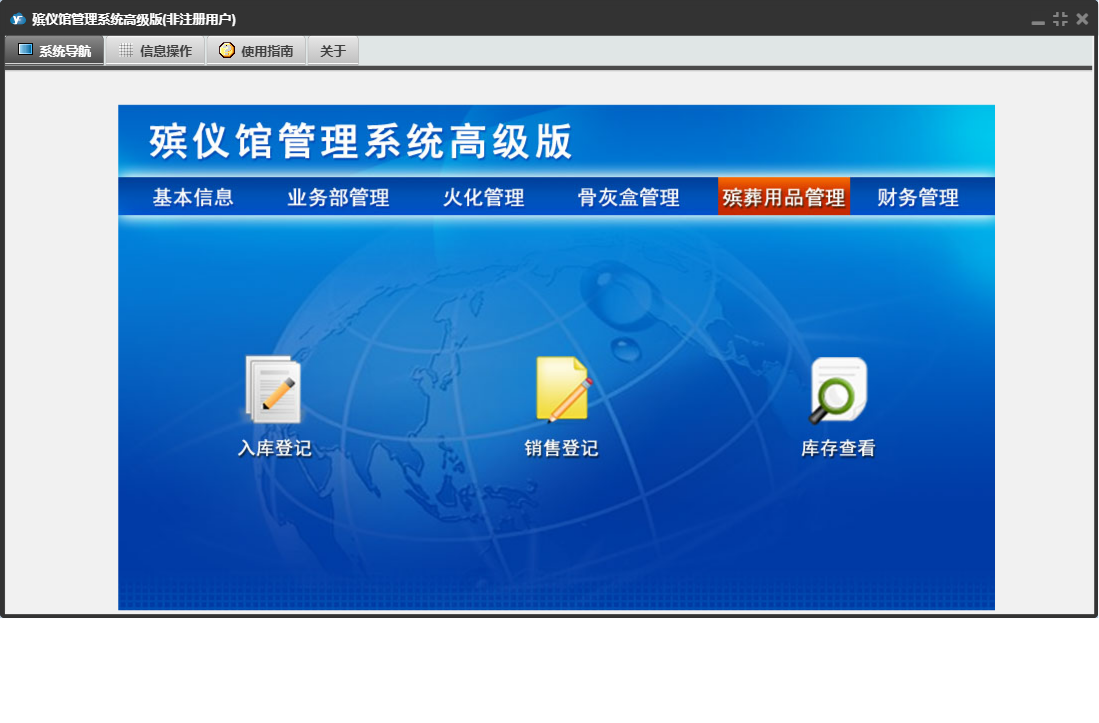Select the 关于 tab
The width and height of the screenshot is (1099, 723).
(x=333, y=51)
